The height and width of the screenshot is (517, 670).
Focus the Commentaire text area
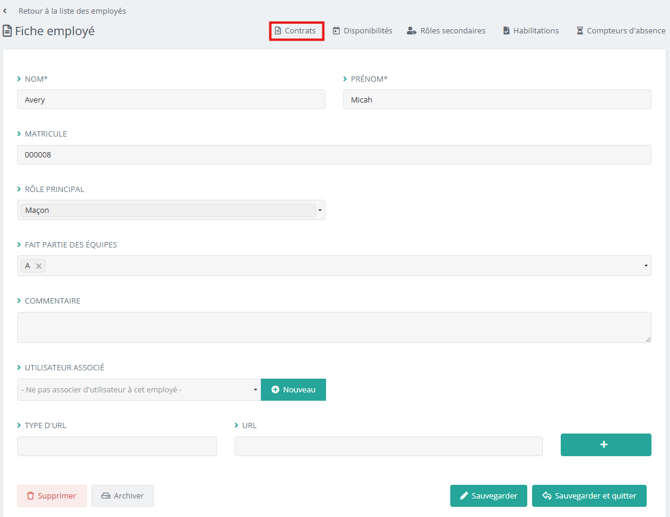334,327
